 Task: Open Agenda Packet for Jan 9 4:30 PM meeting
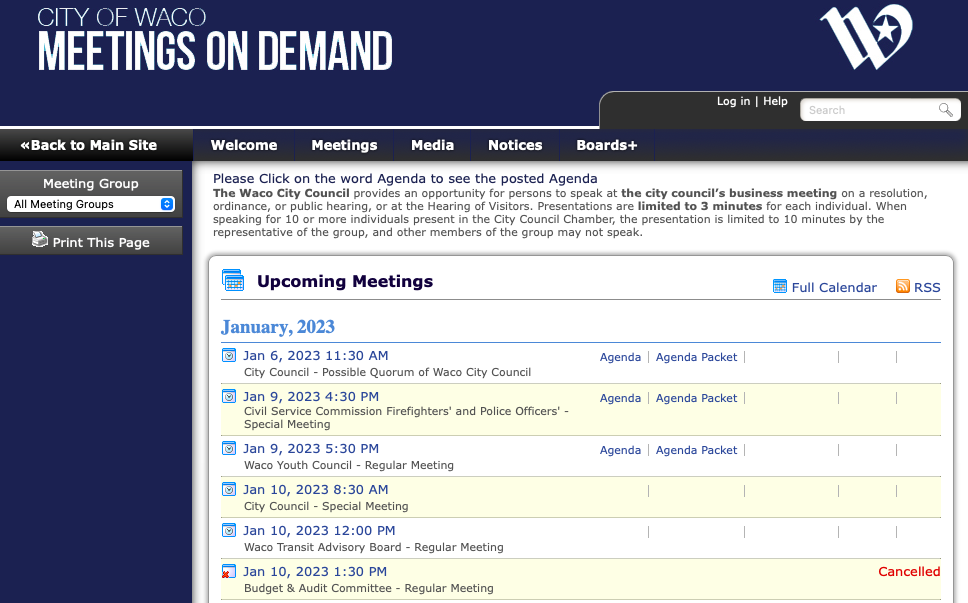(696, 398)
